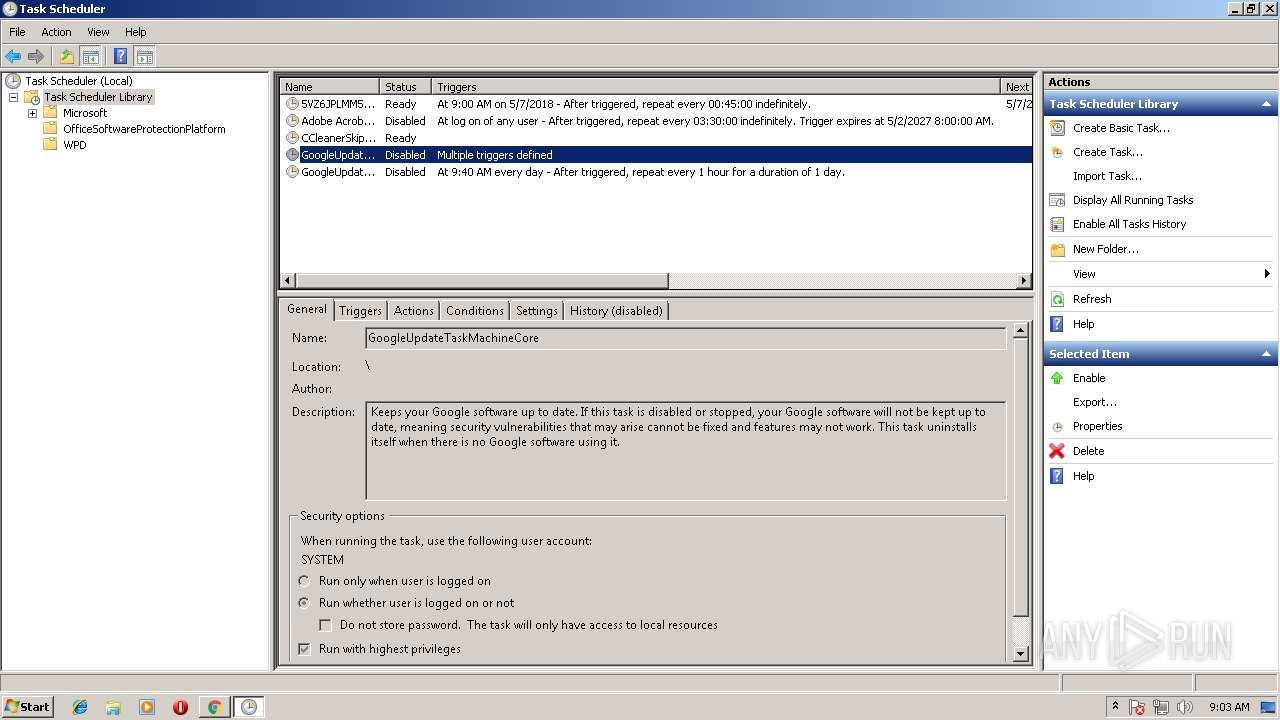Click the red Delete X icon

tap(1057, 451)
